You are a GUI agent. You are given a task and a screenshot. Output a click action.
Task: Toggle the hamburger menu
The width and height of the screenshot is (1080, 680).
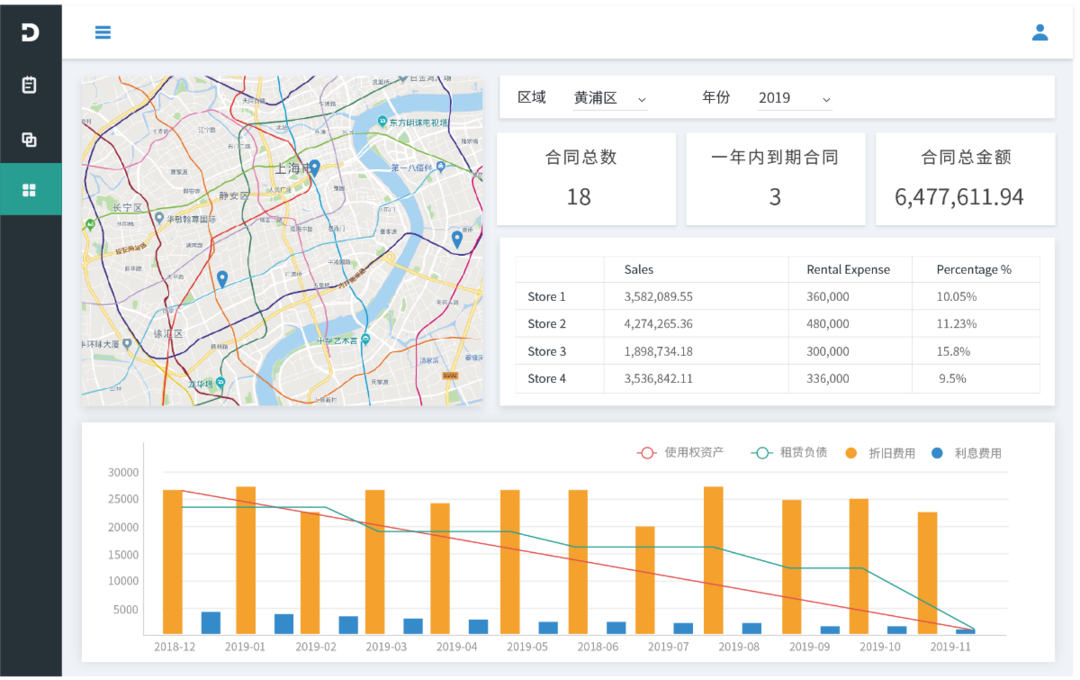(103, 32)
